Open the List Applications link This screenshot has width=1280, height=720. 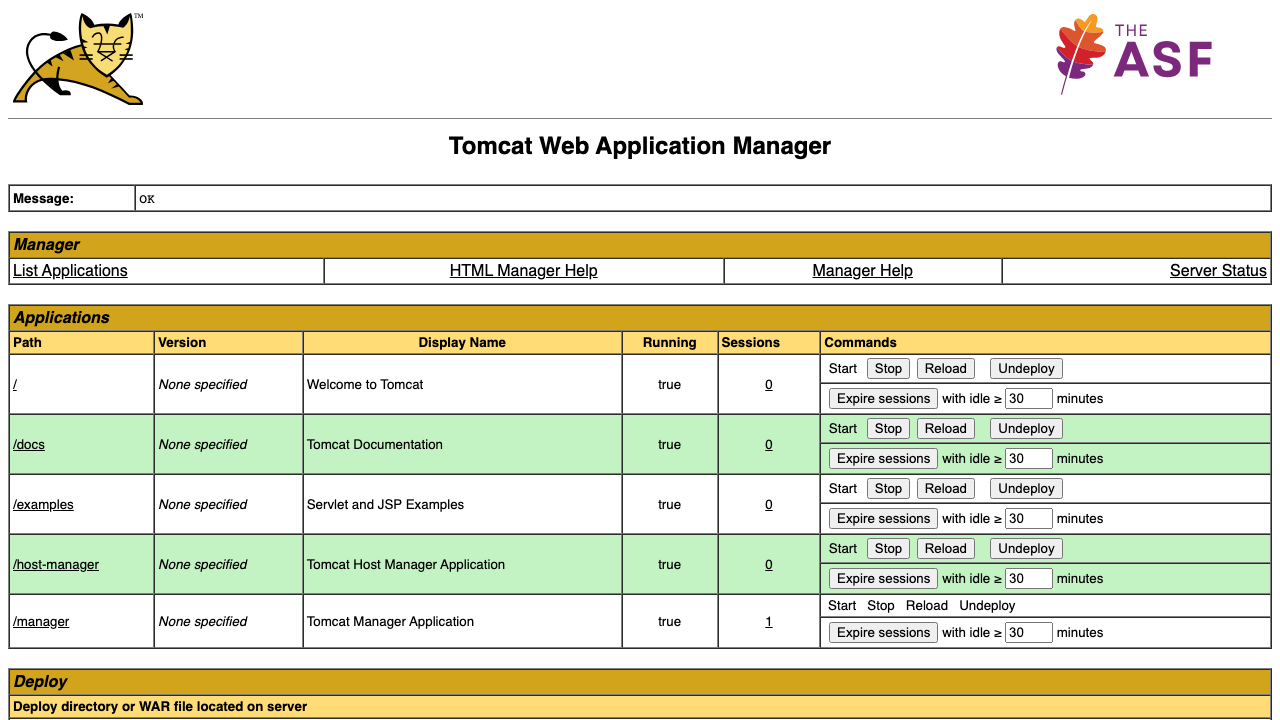tap(70, 271)
